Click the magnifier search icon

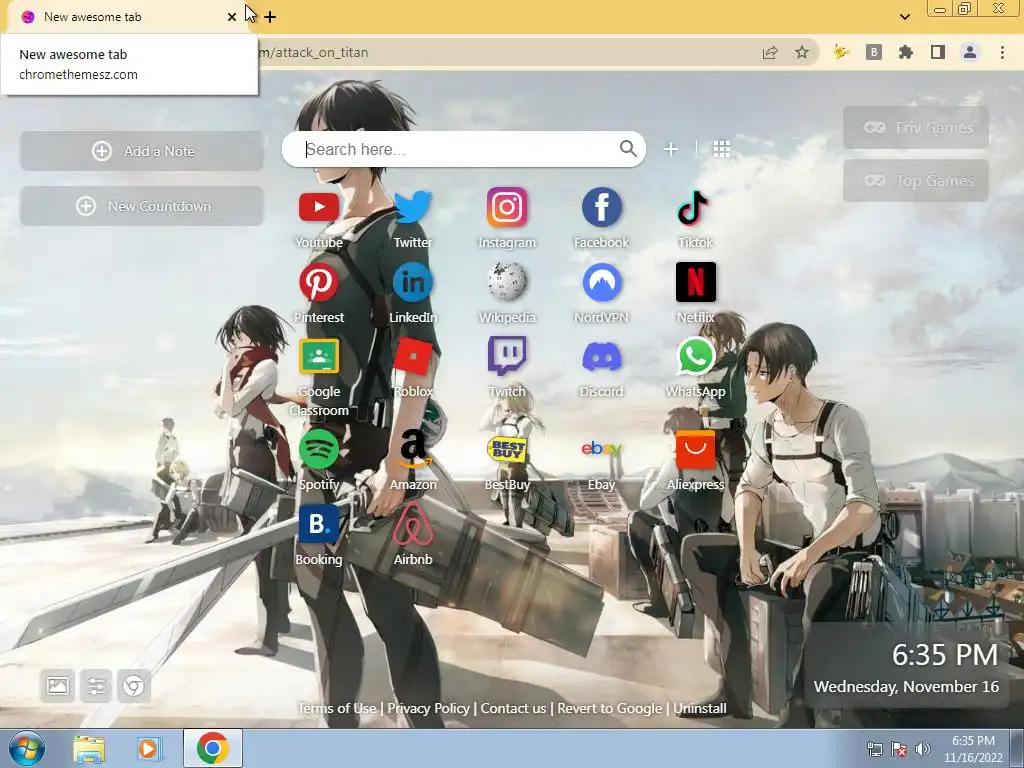click(x=628, y=149)
